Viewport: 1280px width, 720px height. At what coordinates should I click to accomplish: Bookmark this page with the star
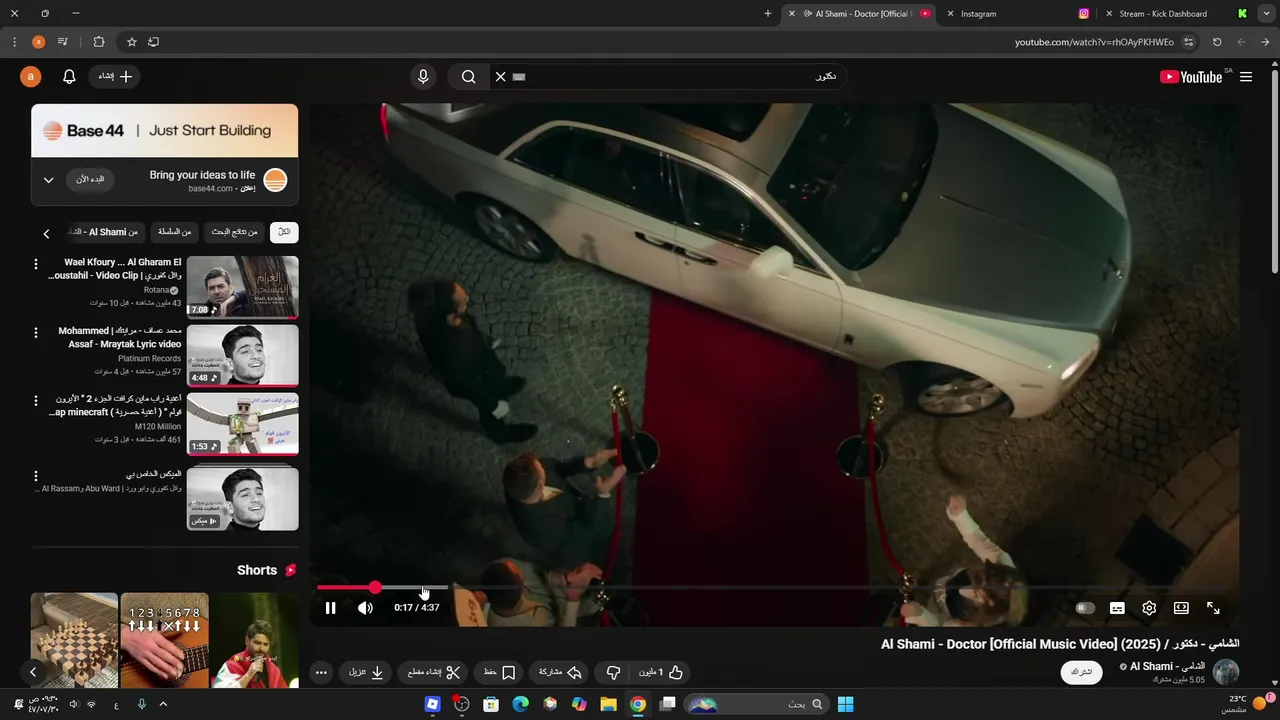pyautogui.click(x=131, y=42)
